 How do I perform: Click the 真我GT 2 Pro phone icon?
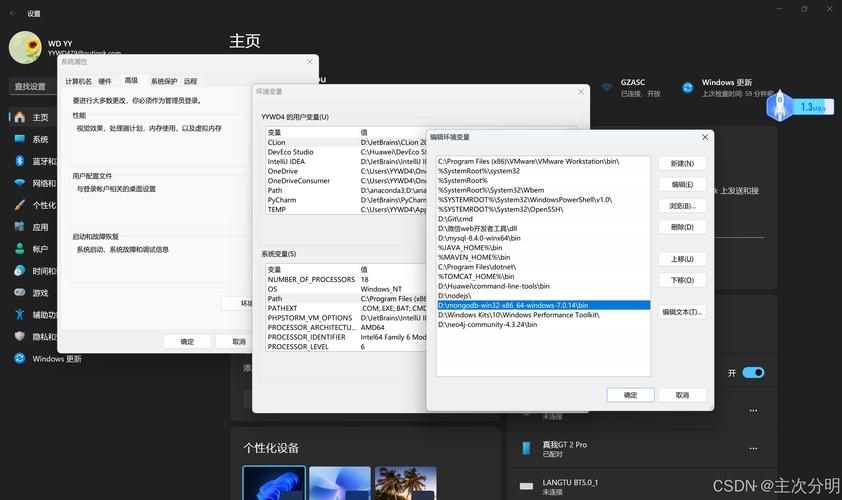[x=526, y=448]
